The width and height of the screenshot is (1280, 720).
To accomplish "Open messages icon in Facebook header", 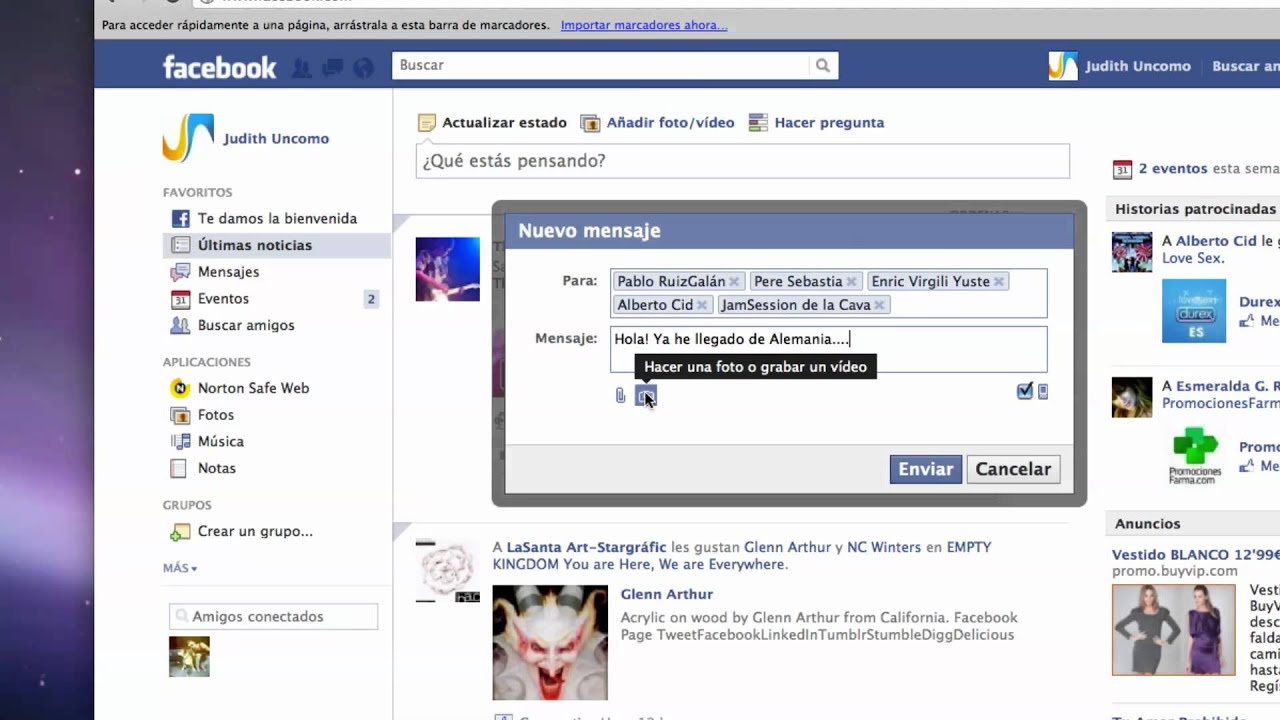I will [x=332, y=68].
